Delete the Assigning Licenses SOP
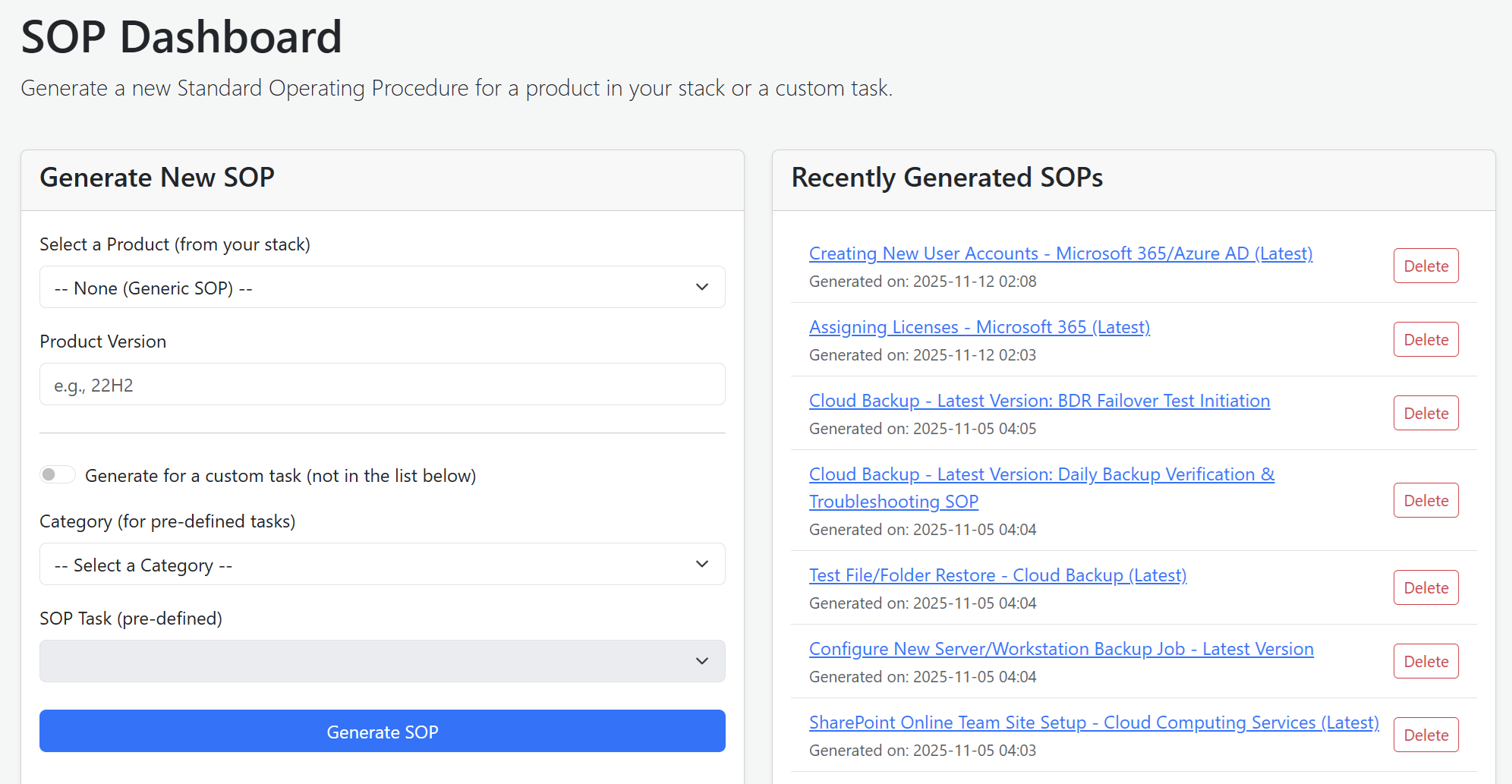1512x784 pixels. click(x=1425, y=339)
